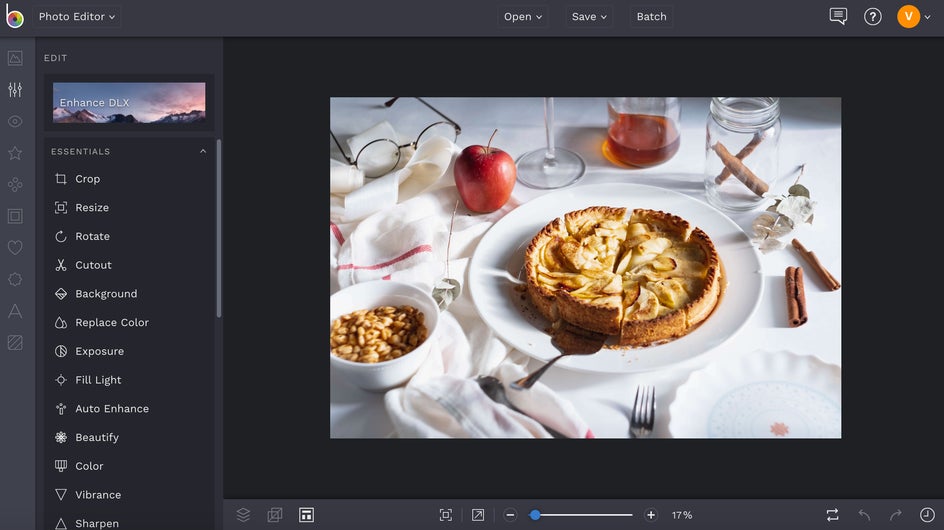Select the Touch Up eye icon
This screenshot has width=944, height=530.
15,121
